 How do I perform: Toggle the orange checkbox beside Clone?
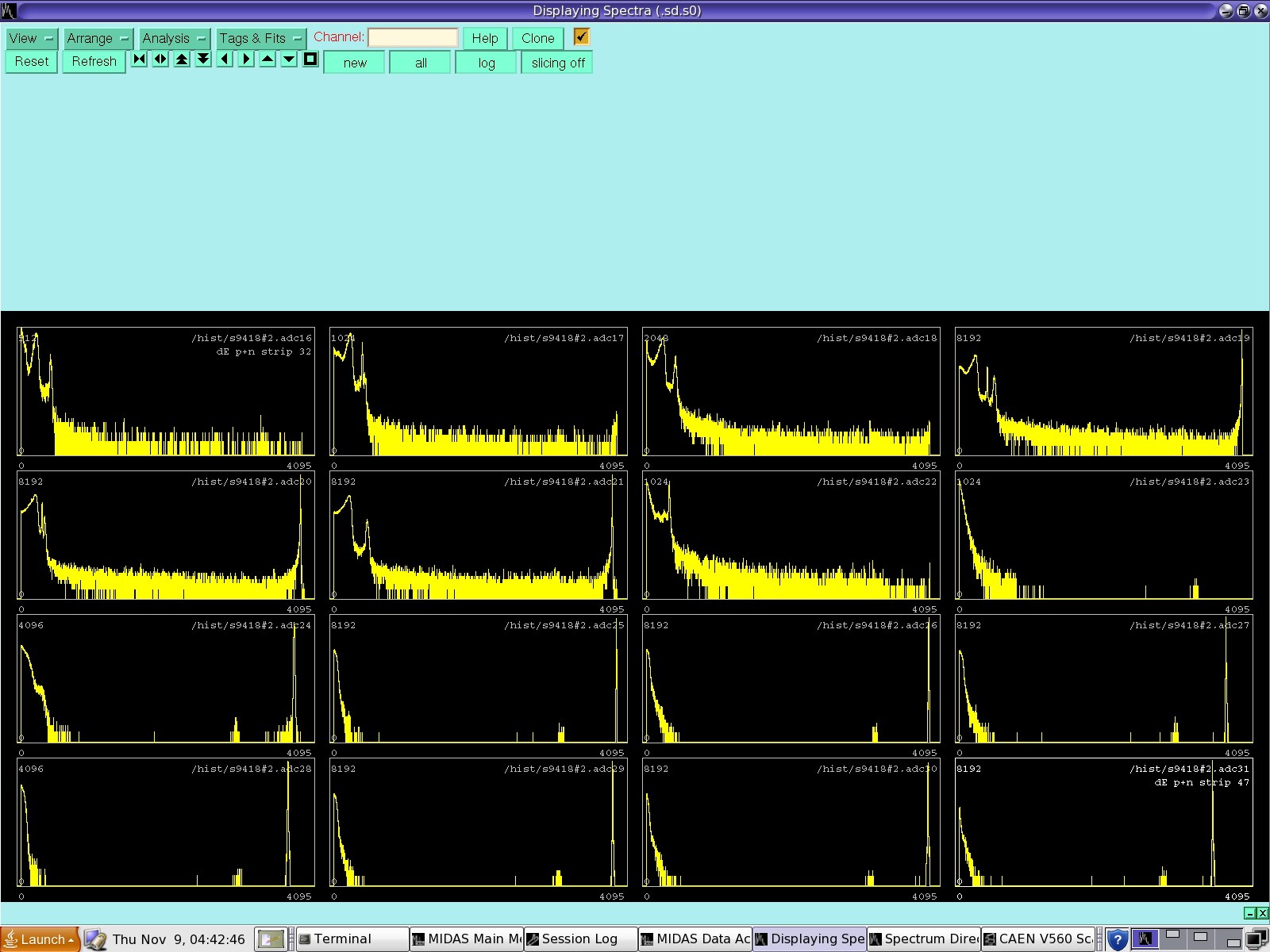[x=582, y=37]
